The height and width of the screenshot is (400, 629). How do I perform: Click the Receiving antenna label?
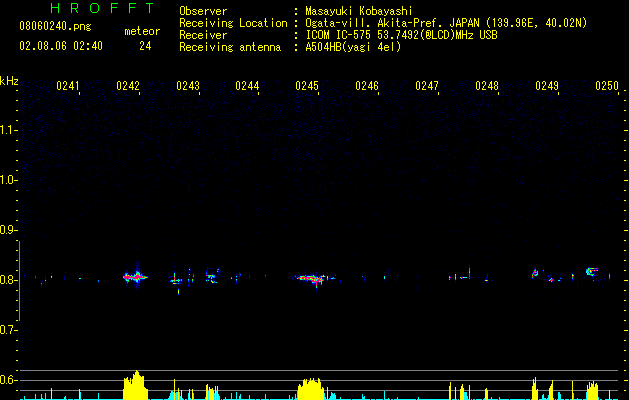[x=230, y=47]
